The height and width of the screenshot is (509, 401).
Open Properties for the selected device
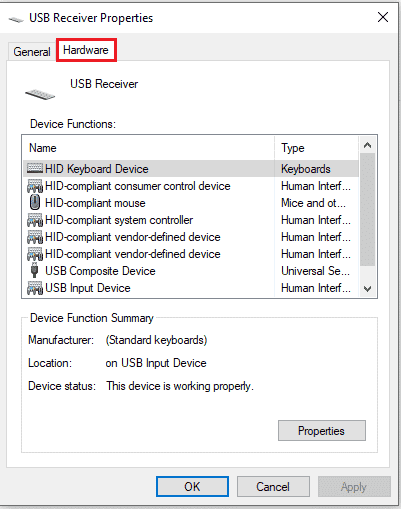point(322,431)
